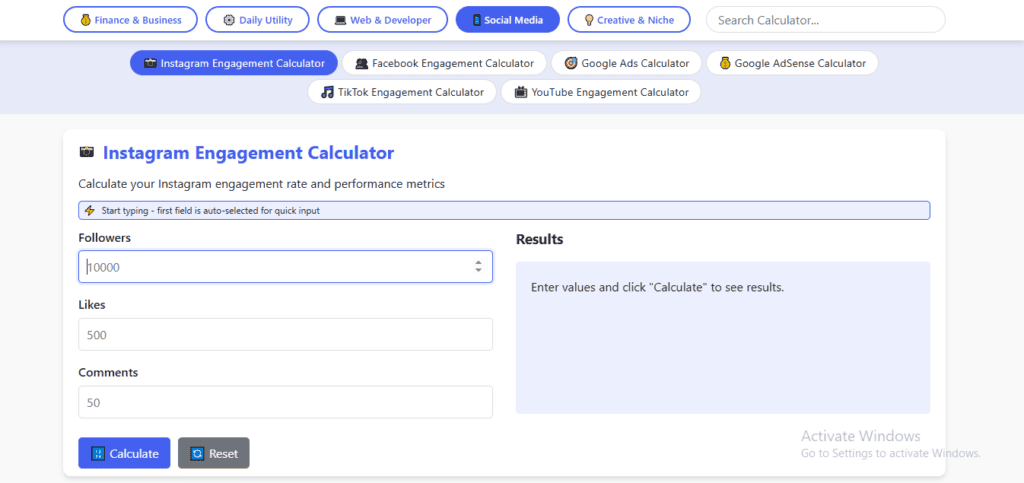This screenshot has height=483, width=1024.
Task: Select the Social Media category
Action: pos(507,20)
